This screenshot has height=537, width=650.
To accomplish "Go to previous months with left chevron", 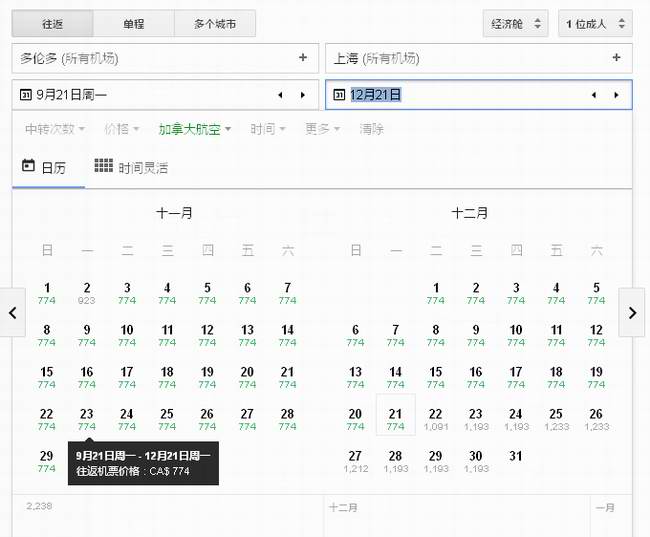I will [x=12, y=313].
